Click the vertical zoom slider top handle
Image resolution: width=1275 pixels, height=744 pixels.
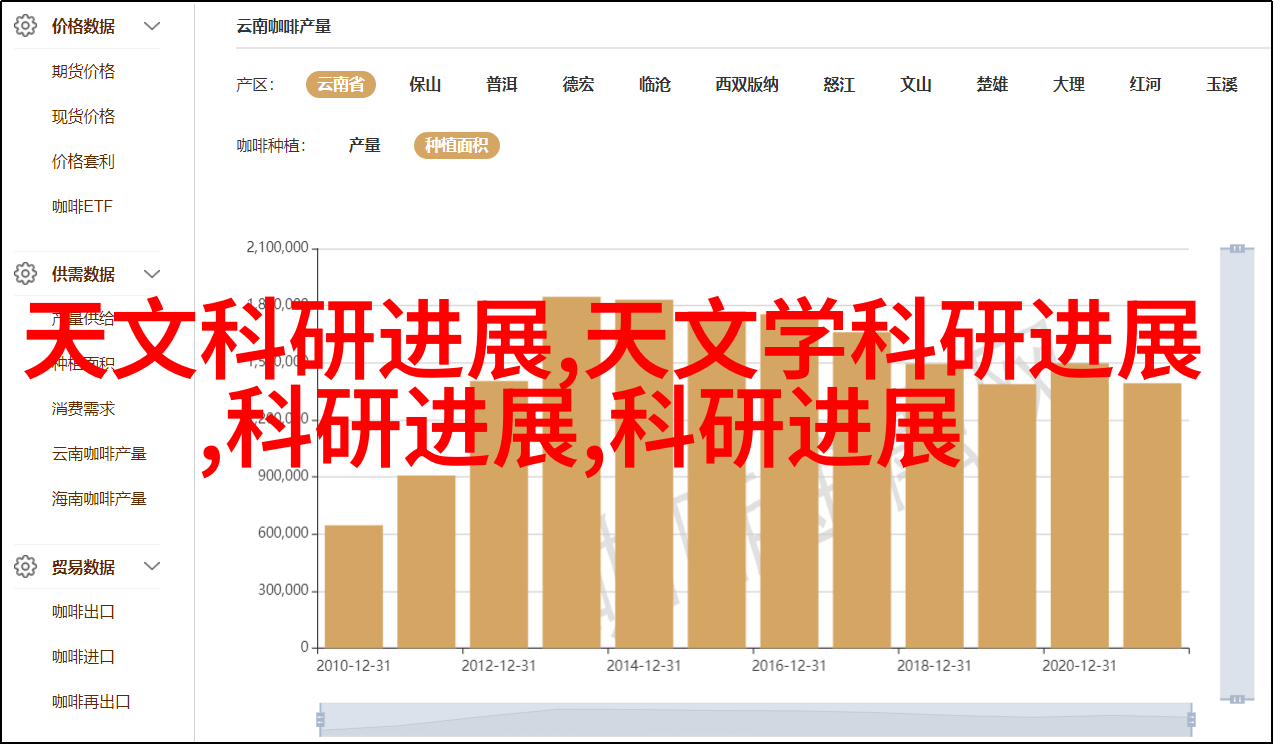[1237, 248]
